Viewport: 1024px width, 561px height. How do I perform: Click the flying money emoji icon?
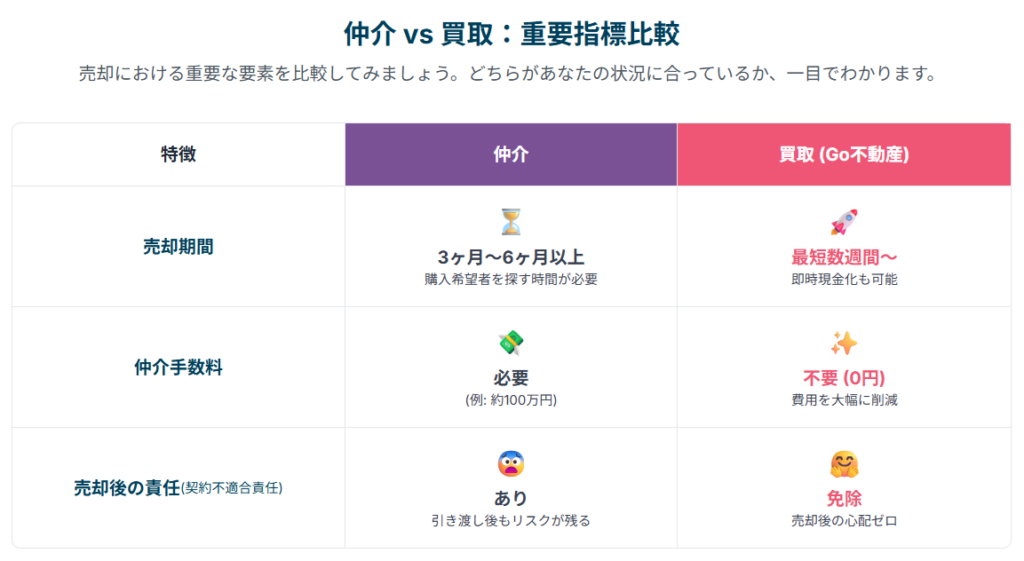coord(511,343)
